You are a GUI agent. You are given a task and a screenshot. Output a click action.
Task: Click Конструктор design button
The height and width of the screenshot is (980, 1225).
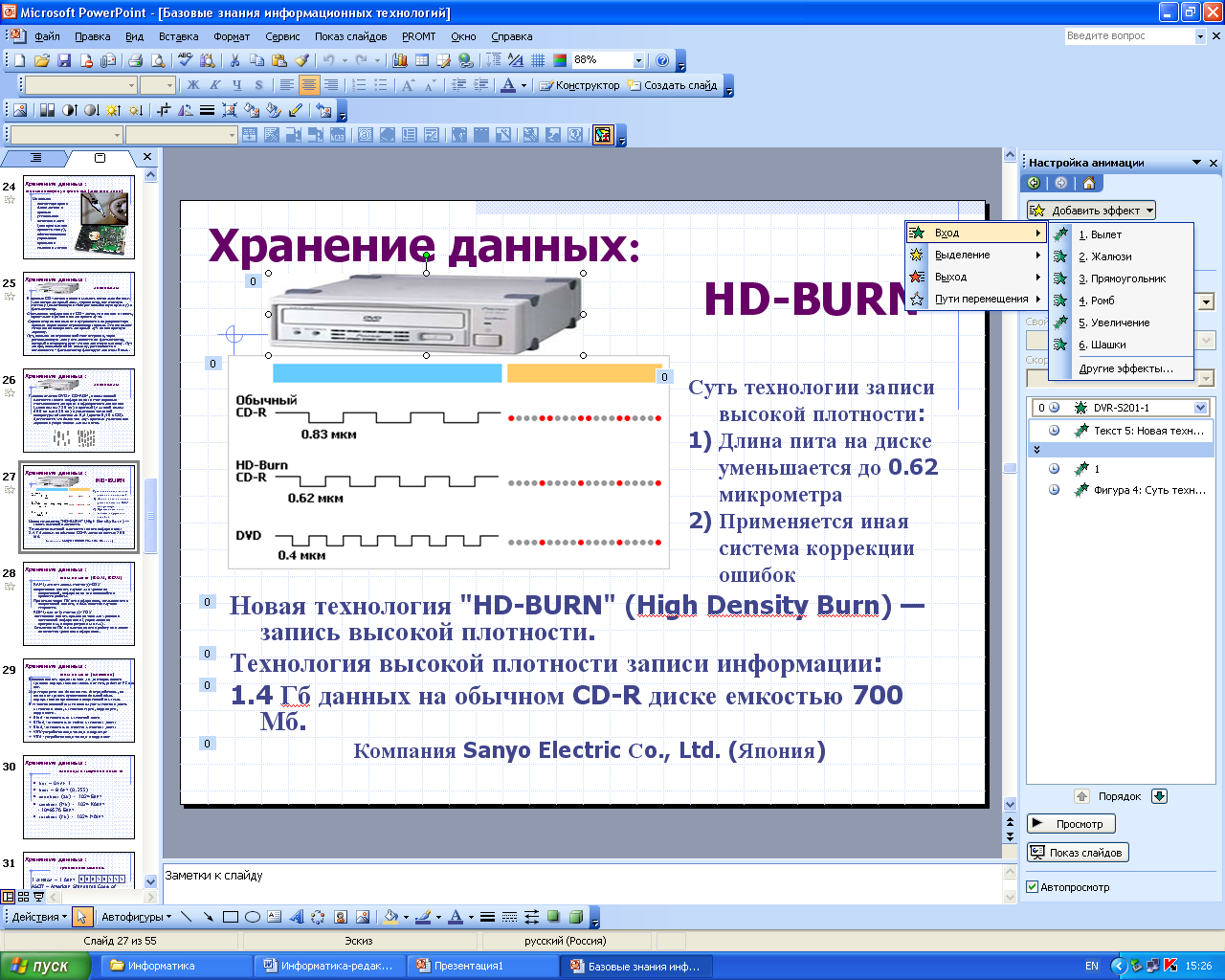point(579,85)
